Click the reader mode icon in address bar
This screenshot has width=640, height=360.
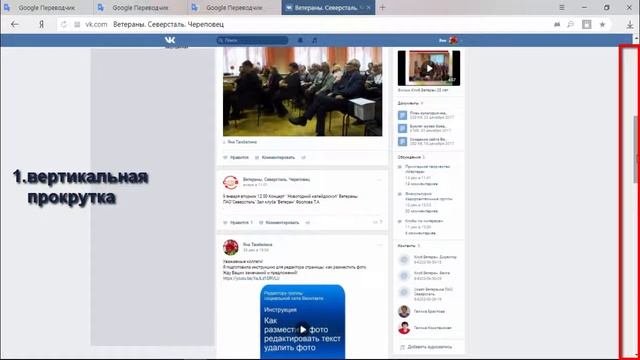click(x=557, y=24)
